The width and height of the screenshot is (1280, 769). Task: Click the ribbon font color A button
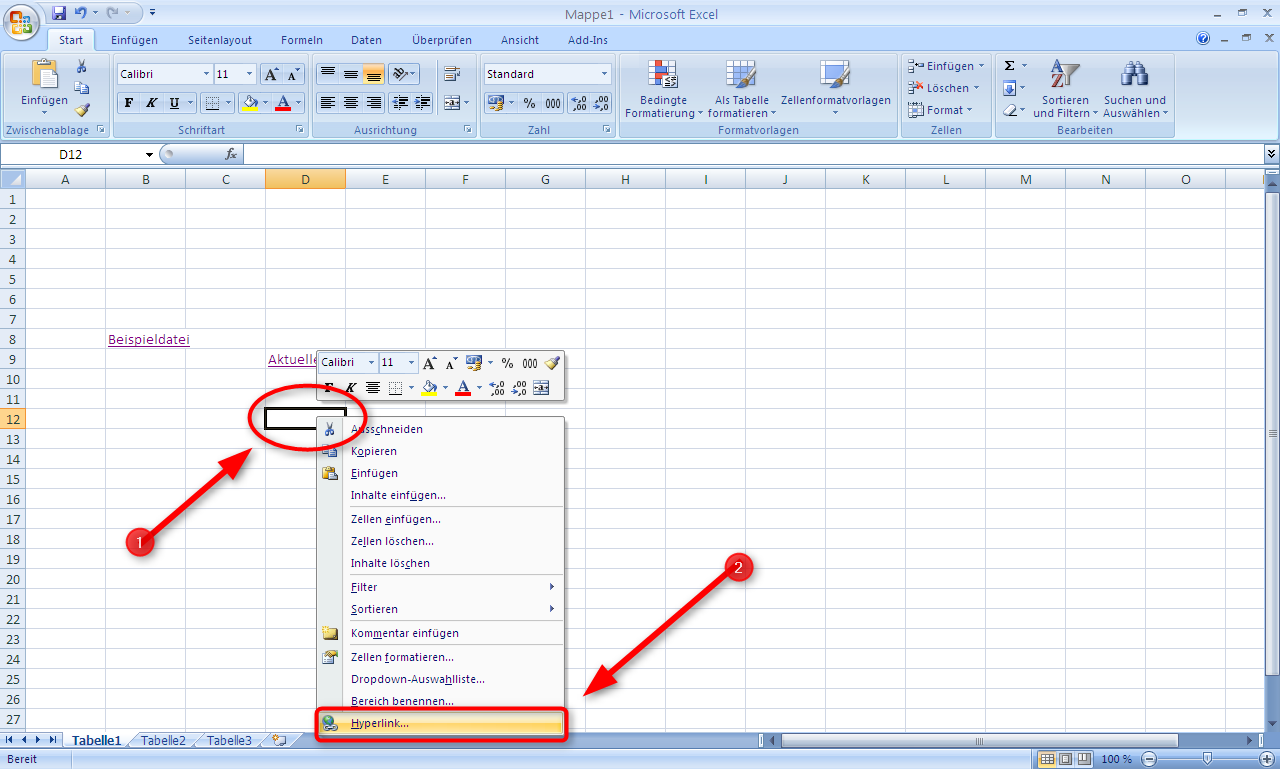pos(284,103)
